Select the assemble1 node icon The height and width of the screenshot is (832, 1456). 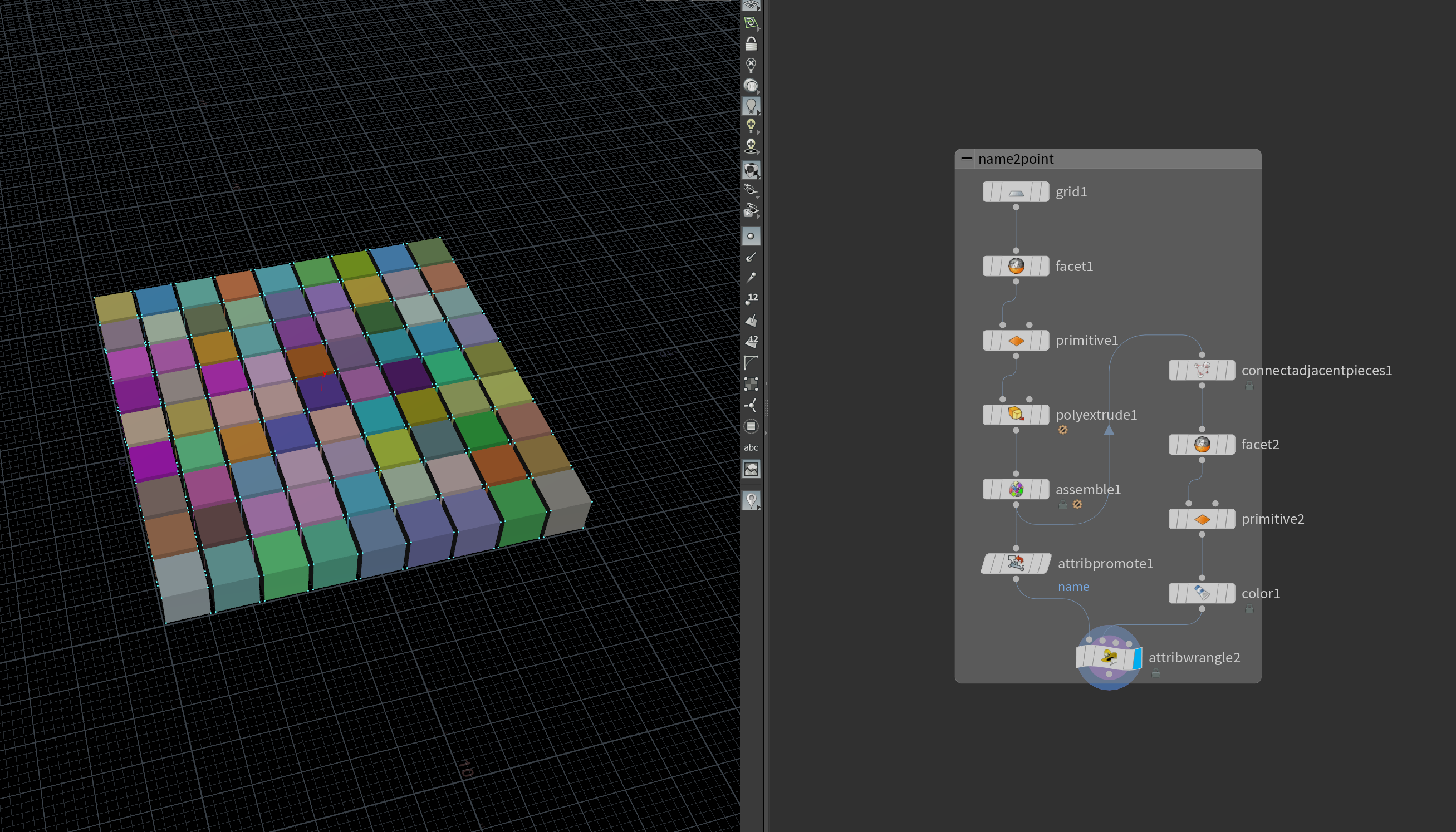(x=1015, y=489)
